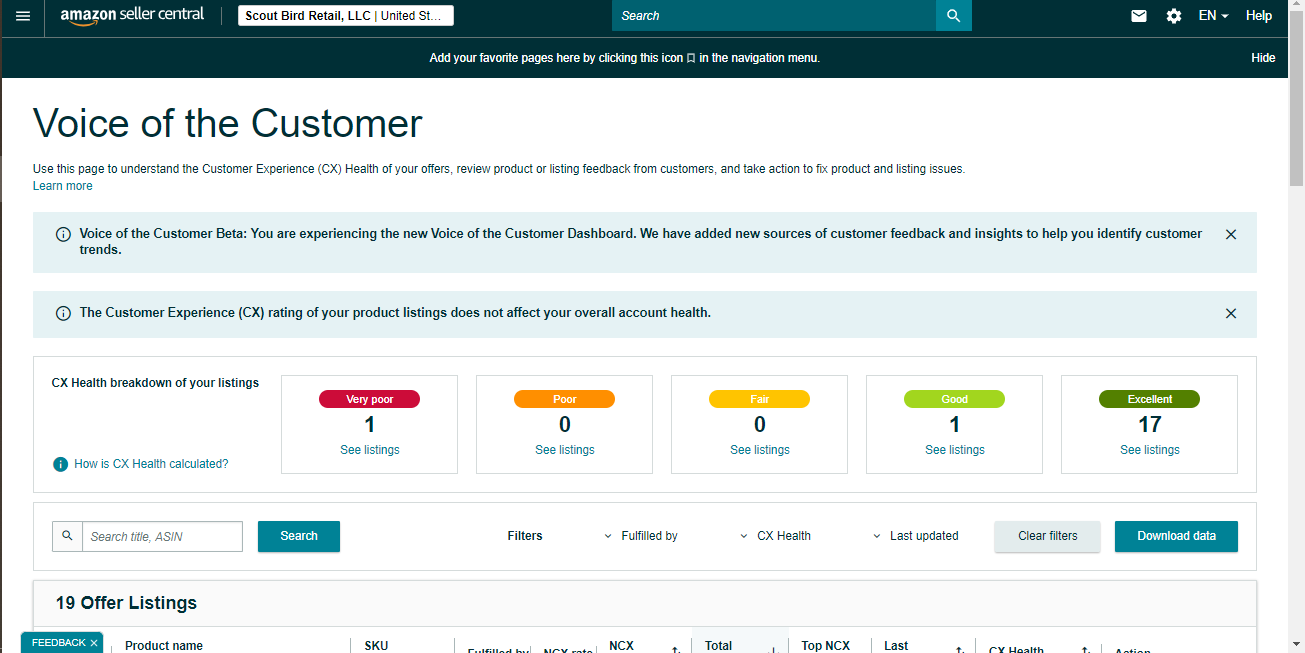Image resolution: width=1305 pixels, height=653 pixels.
Task: Open the settings gear icon
Action: click(x=1174, y=16)
